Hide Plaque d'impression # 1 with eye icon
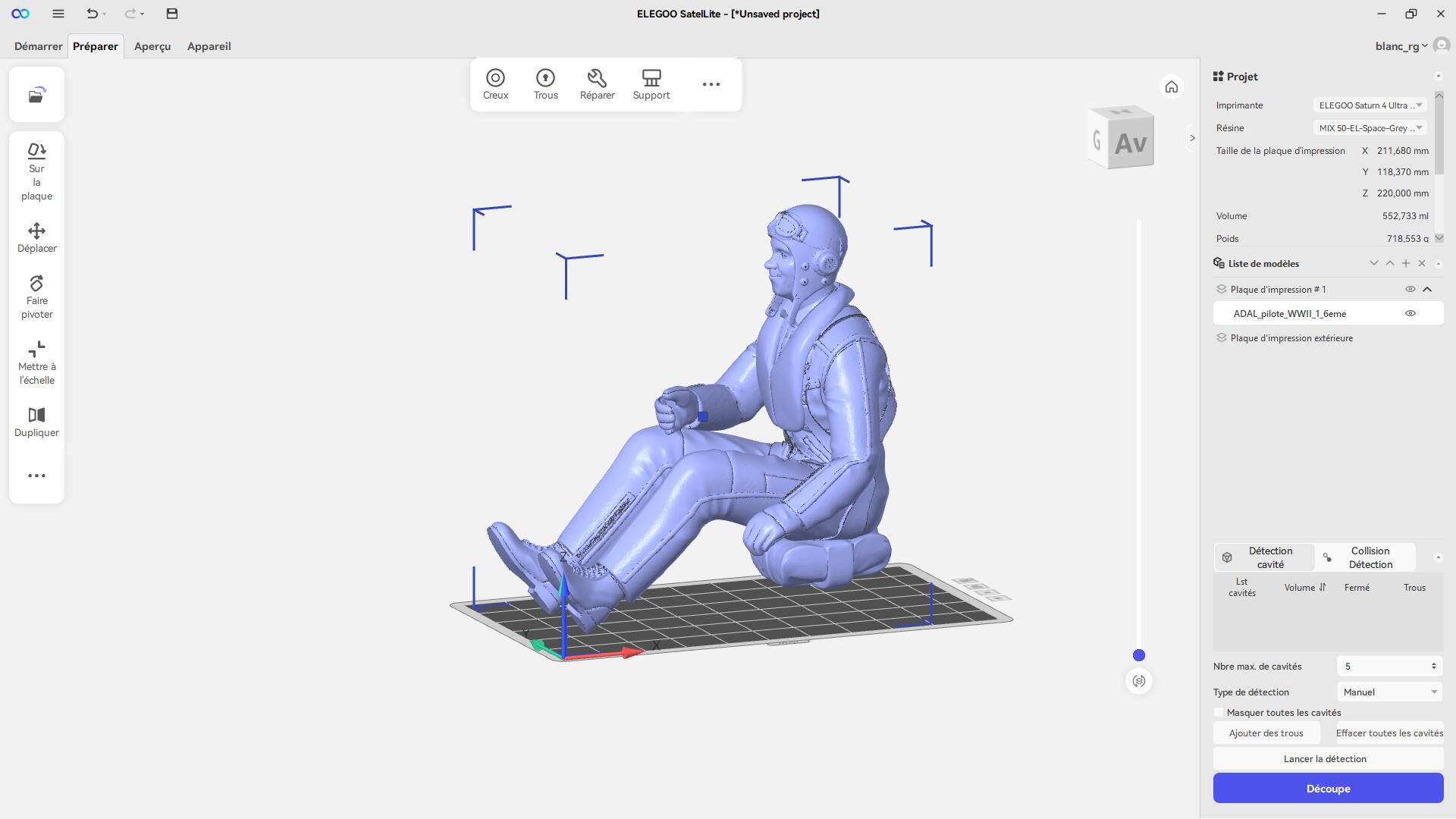Viewport: 1456px width, 819px height. pyautogui.click(x=1410, y=289)
